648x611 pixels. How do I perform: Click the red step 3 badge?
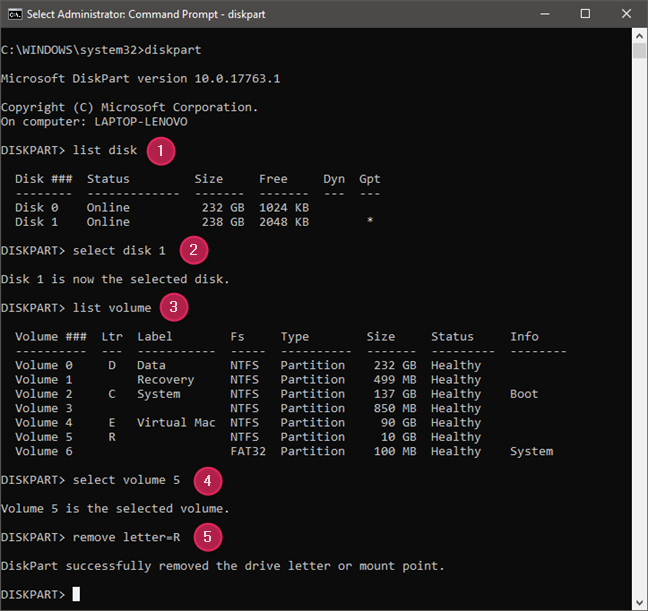pos(174,308)
